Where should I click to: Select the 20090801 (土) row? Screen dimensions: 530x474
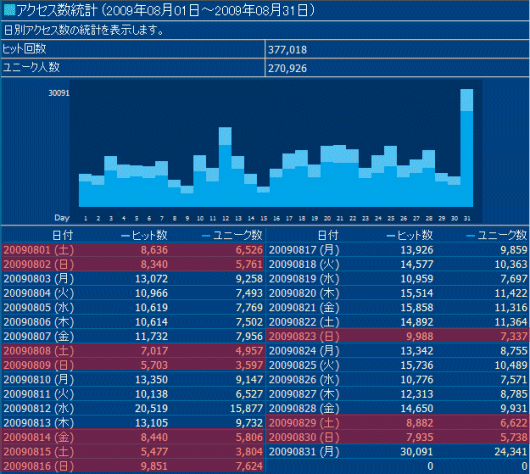coord(133,250)
